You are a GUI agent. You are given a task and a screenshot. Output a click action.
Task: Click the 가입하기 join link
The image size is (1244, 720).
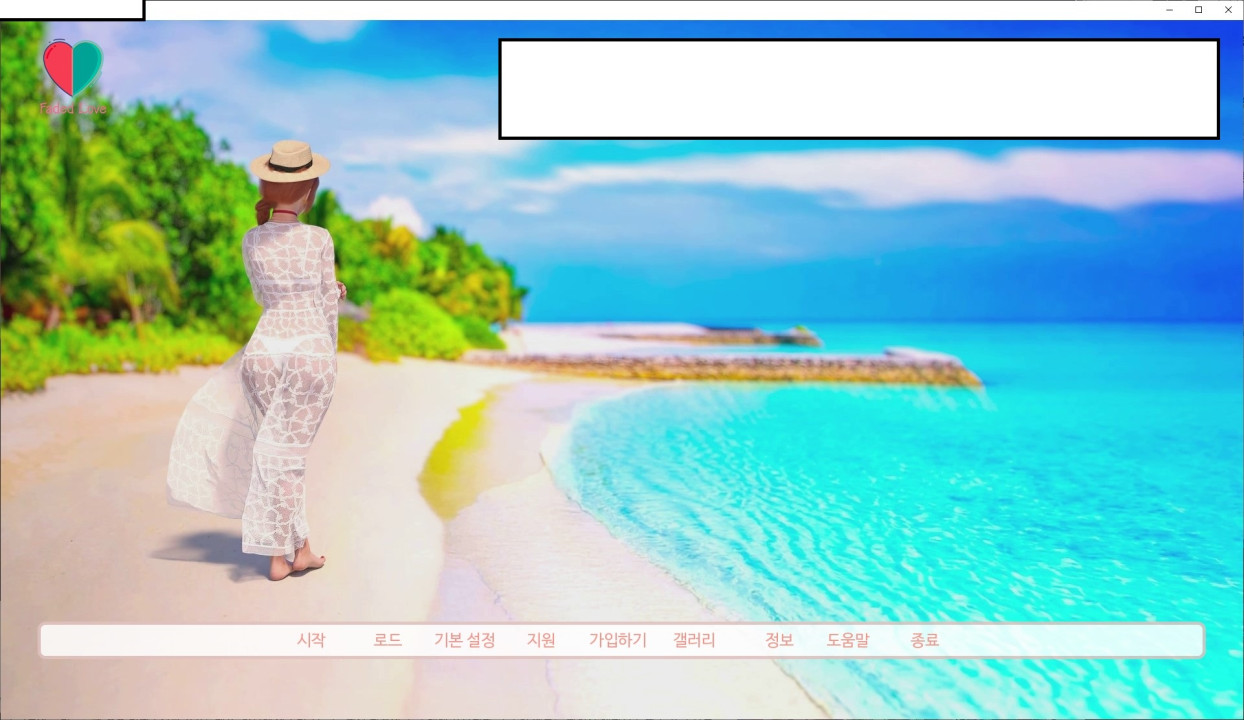(617, 641)
